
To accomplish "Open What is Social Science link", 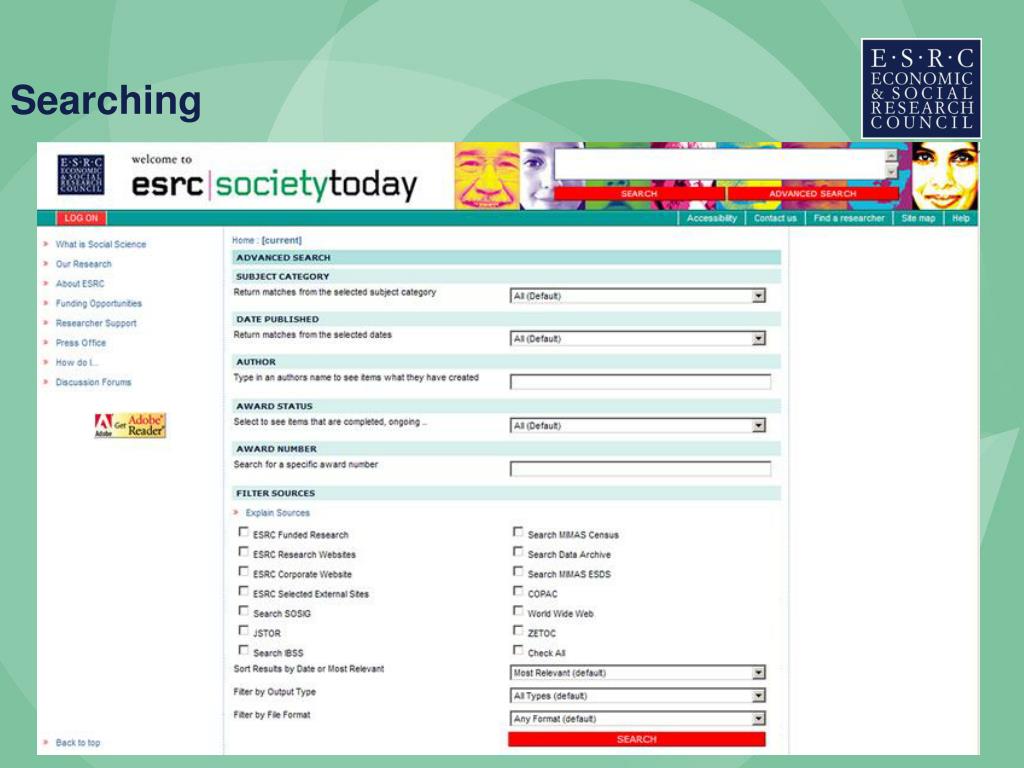I will pos(101,244).
